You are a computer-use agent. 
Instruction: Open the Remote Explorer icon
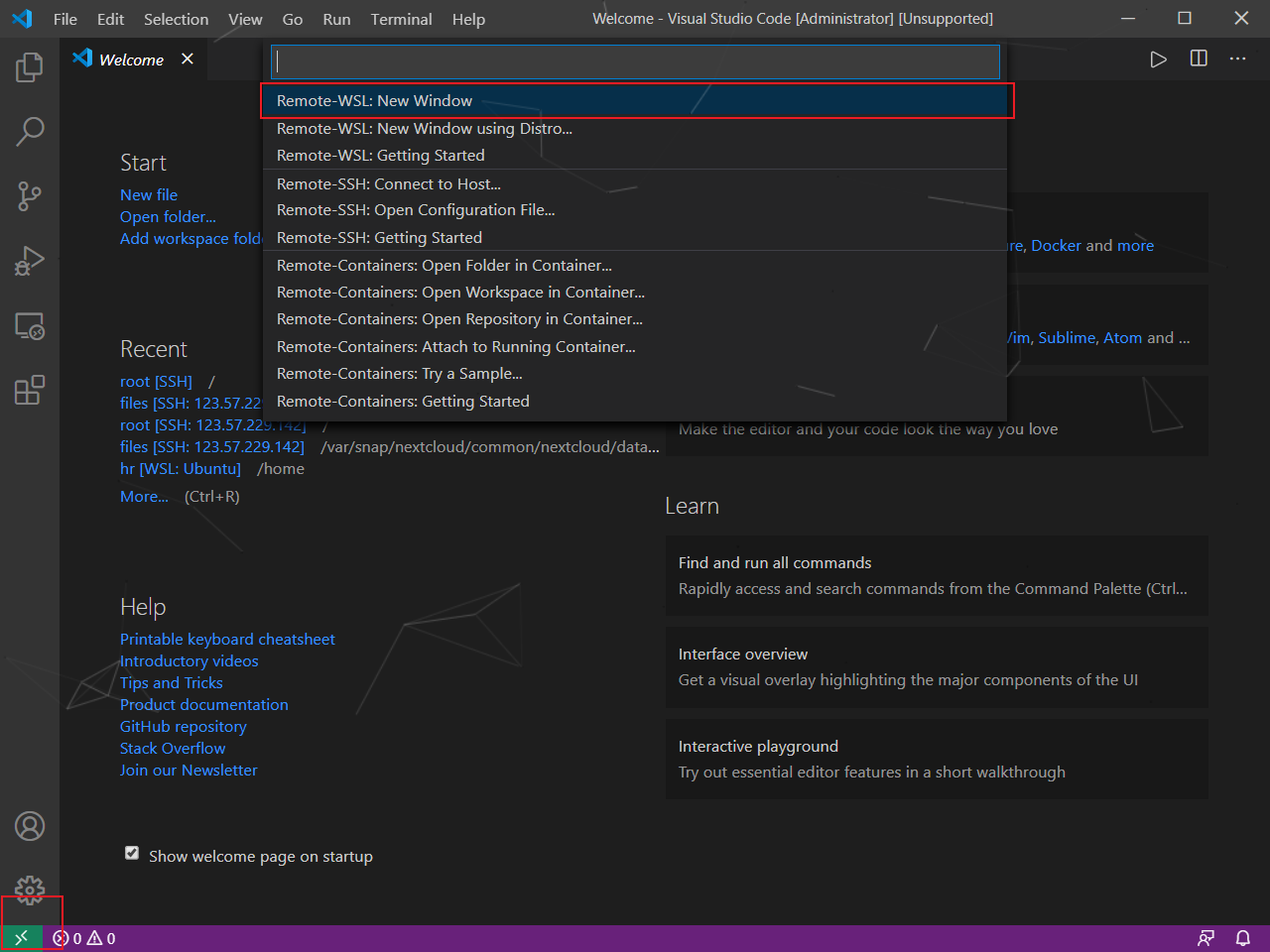(x=29, y=326)
